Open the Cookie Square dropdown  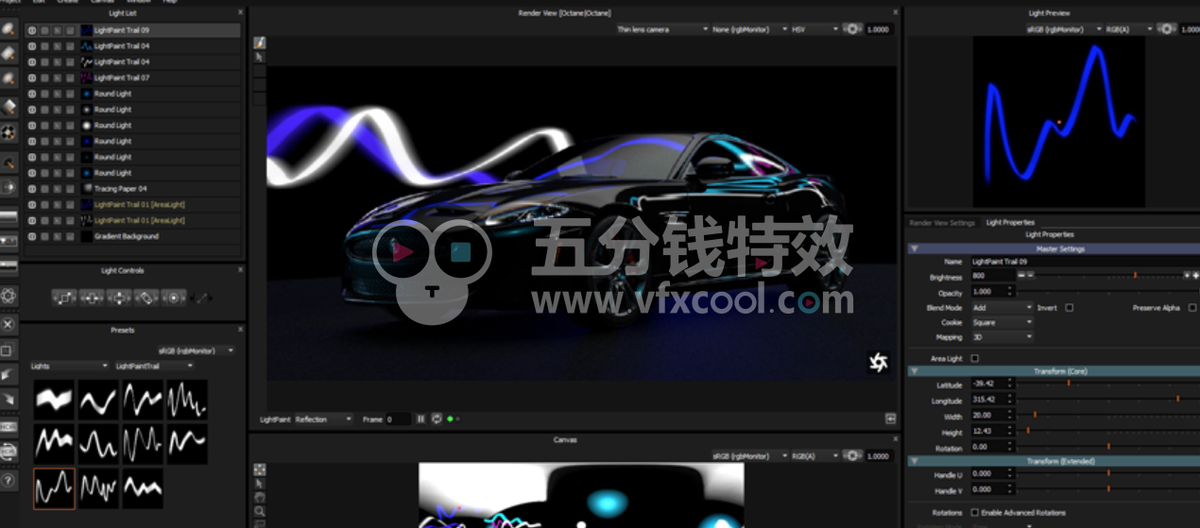click(x=1001, y=323)
